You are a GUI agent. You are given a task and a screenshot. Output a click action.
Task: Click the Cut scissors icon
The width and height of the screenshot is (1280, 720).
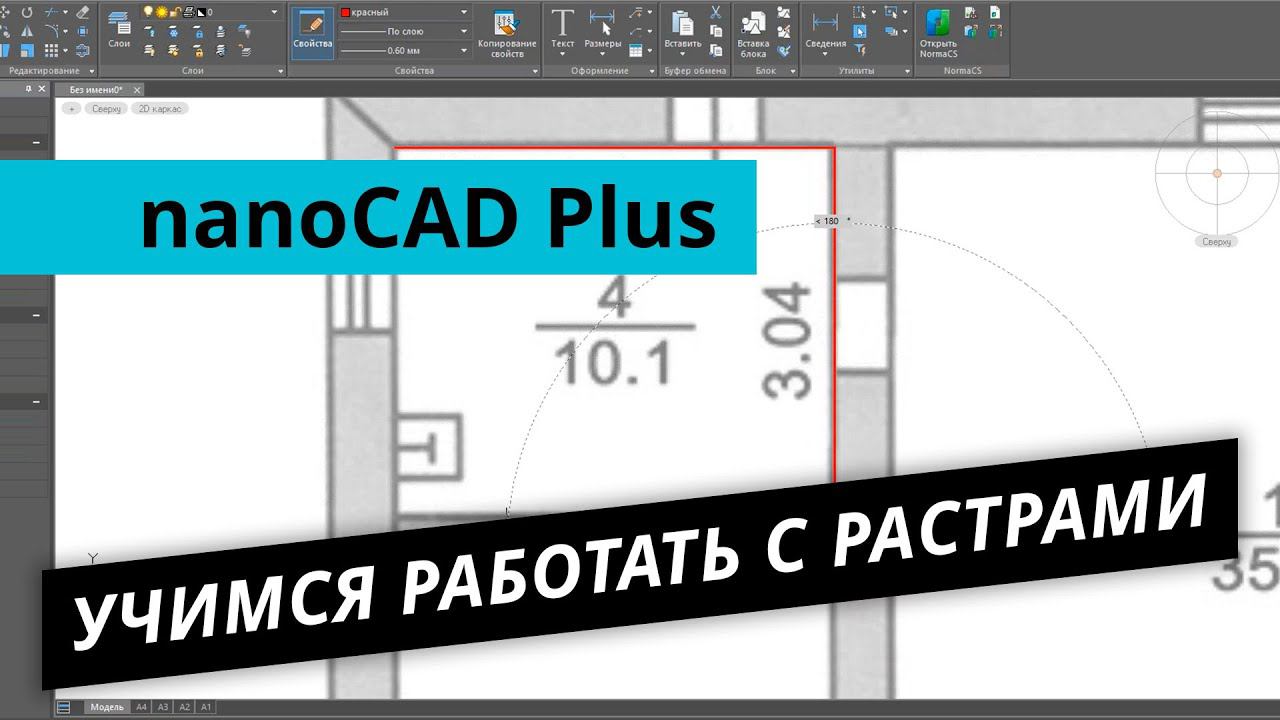(715, 12)
